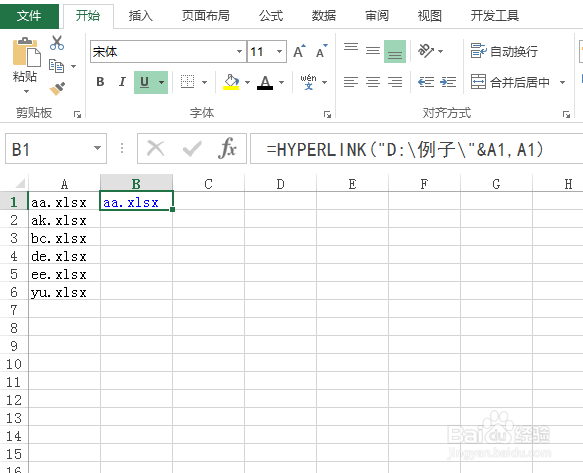Apply yellow fill color bucket

(x=231, y=82)
